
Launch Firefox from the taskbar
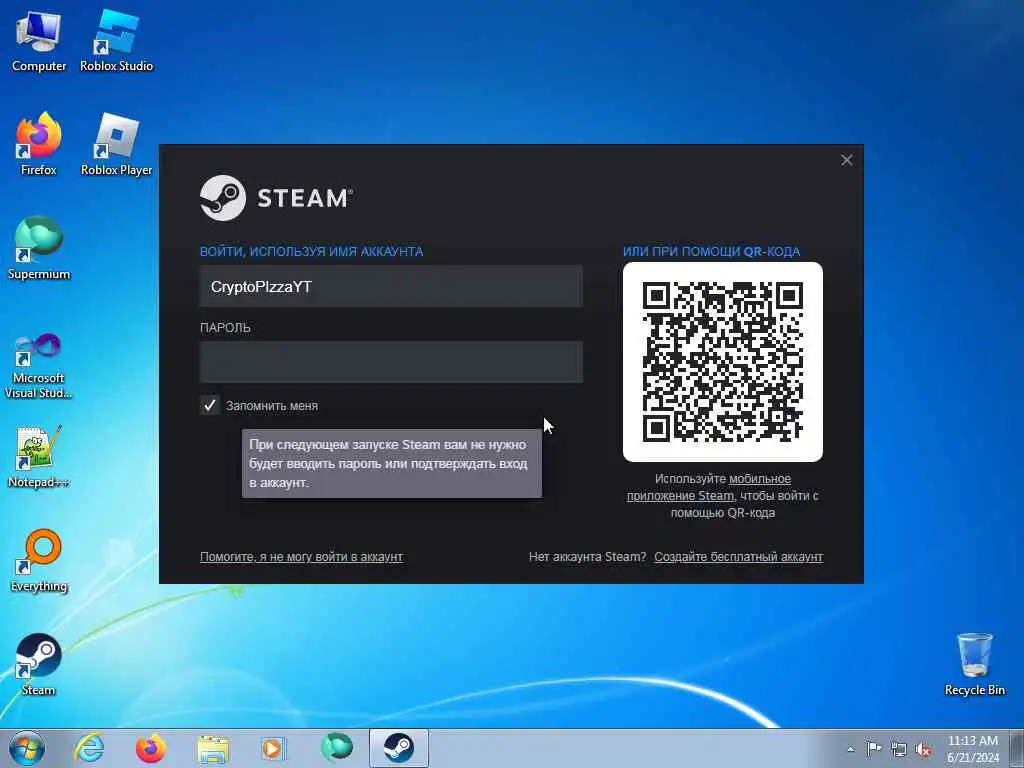(151, 748)
